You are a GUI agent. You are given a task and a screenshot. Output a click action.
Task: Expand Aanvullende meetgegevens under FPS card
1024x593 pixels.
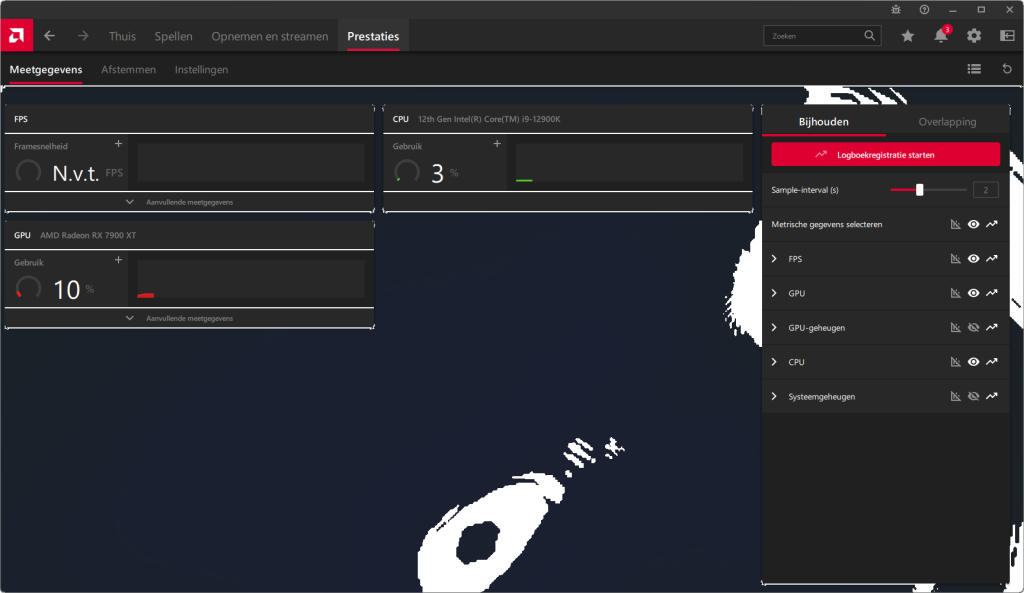pos(189,202)
